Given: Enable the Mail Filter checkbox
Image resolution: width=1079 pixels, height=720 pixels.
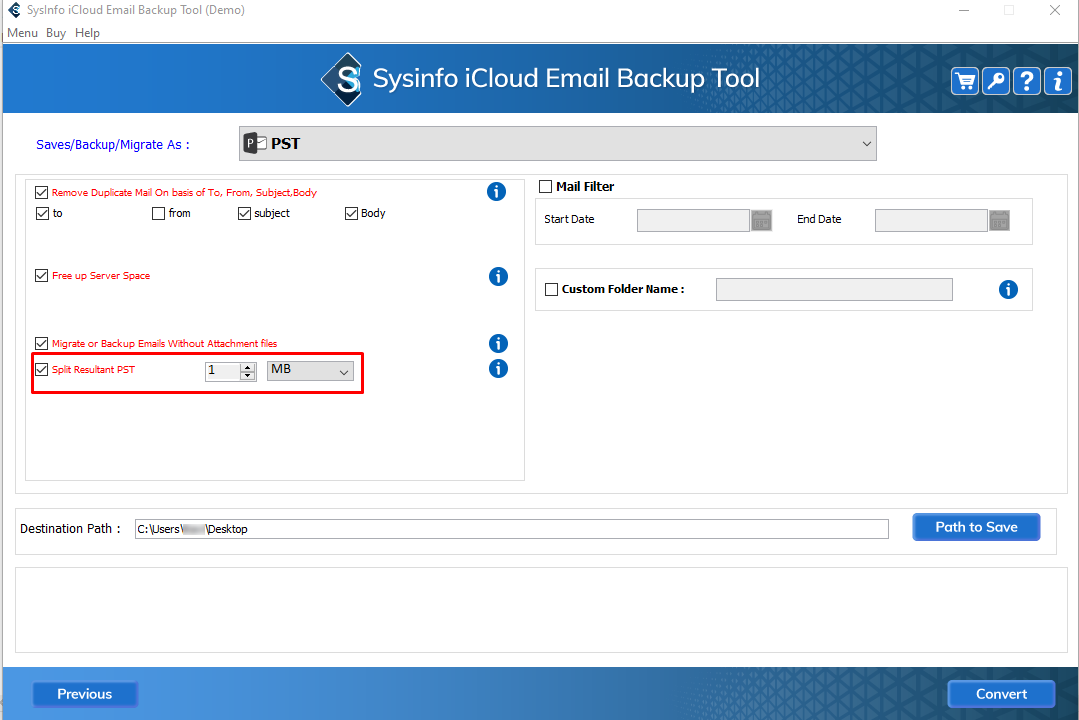Looking at the screenshot, I should pyautogui.click(x=546, y=187).
